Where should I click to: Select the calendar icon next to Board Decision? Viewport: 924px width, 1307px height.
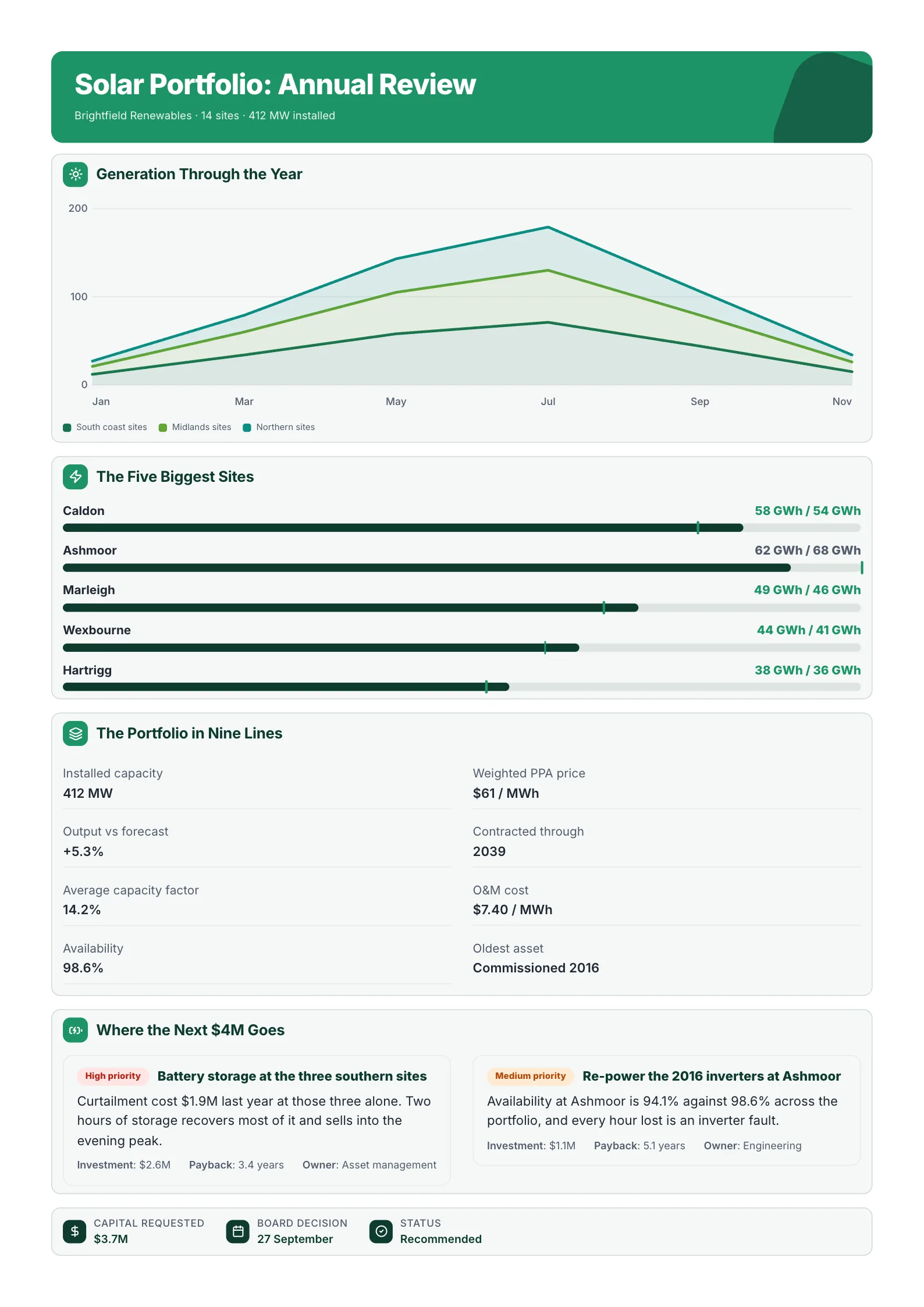[x=238, y=1231]
